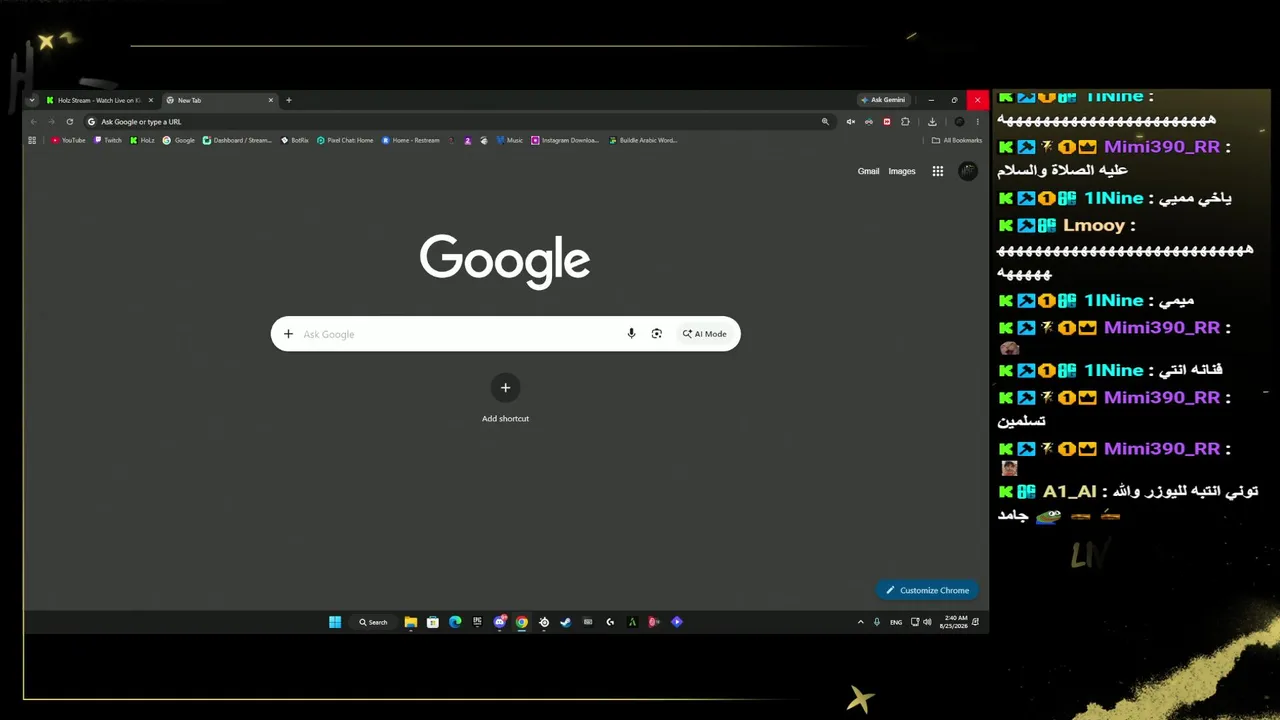This screenshot has height=720, width=1280.
Task: Open the Gmail link
Action: click(x=868, y=171)
